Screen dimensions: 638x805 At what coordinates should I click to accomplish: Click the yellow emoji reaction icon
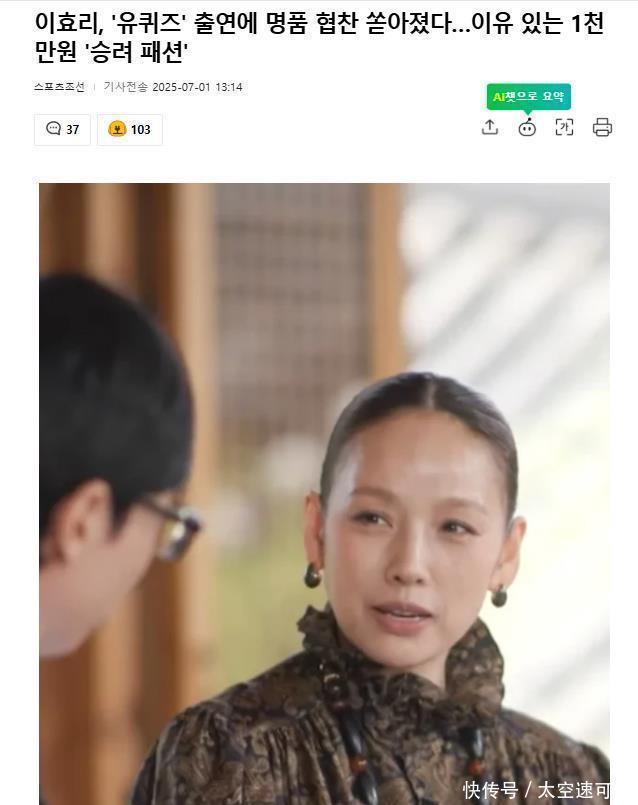117,129
